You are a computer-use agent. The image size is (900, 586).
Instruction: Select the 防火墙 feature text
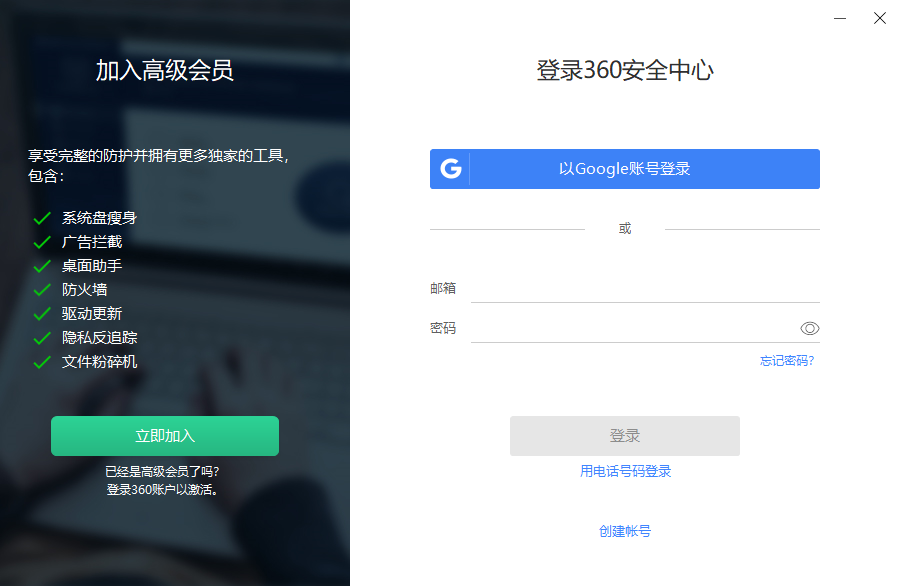84,290
